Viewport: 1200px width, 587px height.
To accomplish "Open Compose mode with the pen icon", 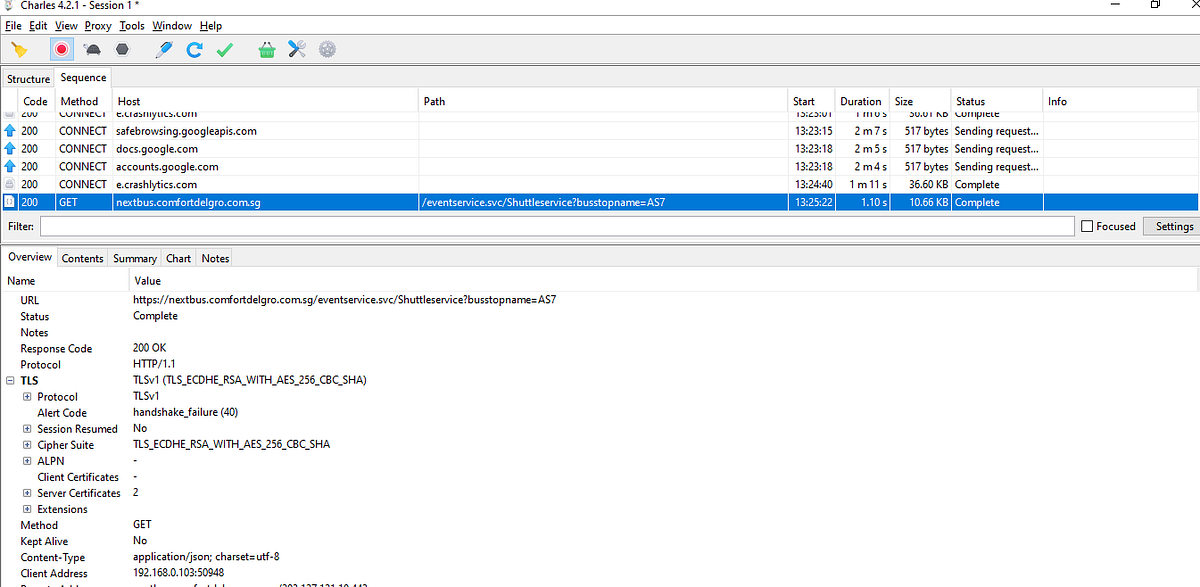I will pos(163,48).
